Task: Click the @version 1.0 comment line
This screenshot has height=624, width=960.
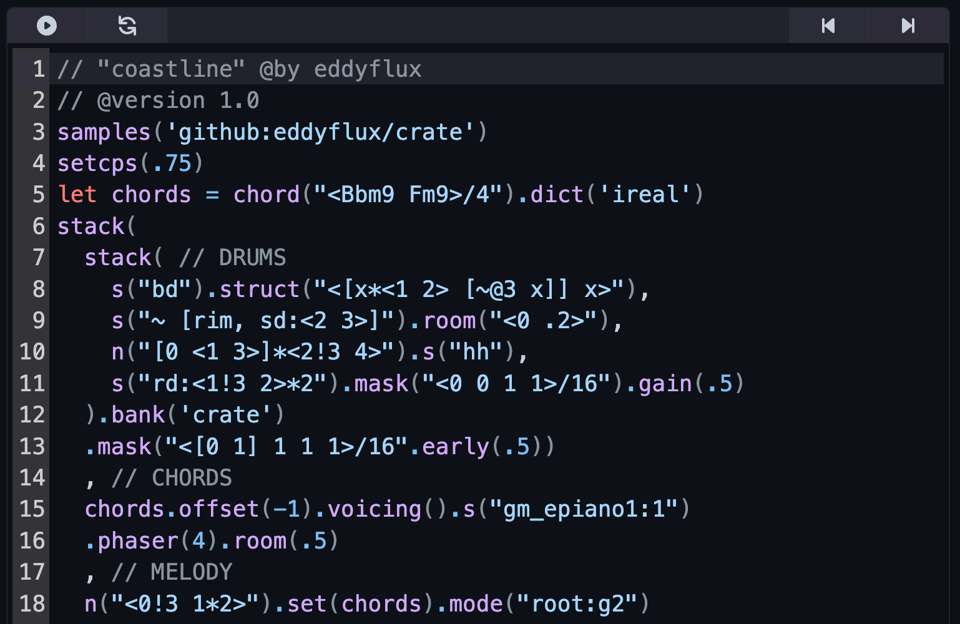Action: click(x=178, y=101)
